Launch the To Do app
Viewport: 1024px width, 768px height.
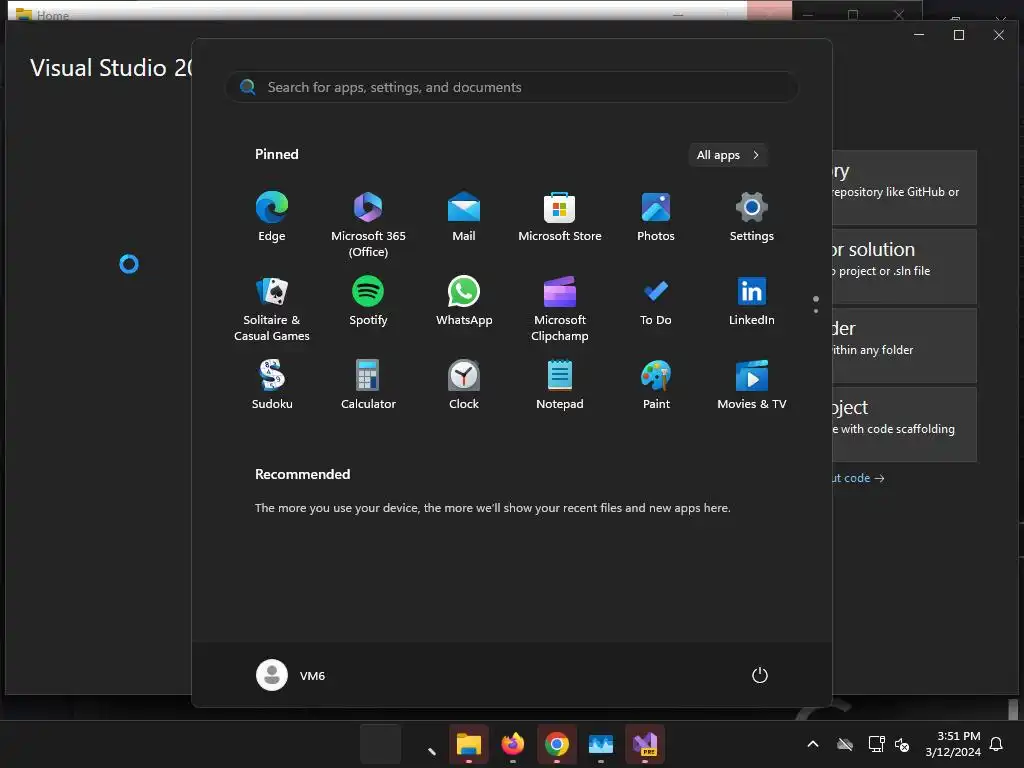click(x=656, y=302)
